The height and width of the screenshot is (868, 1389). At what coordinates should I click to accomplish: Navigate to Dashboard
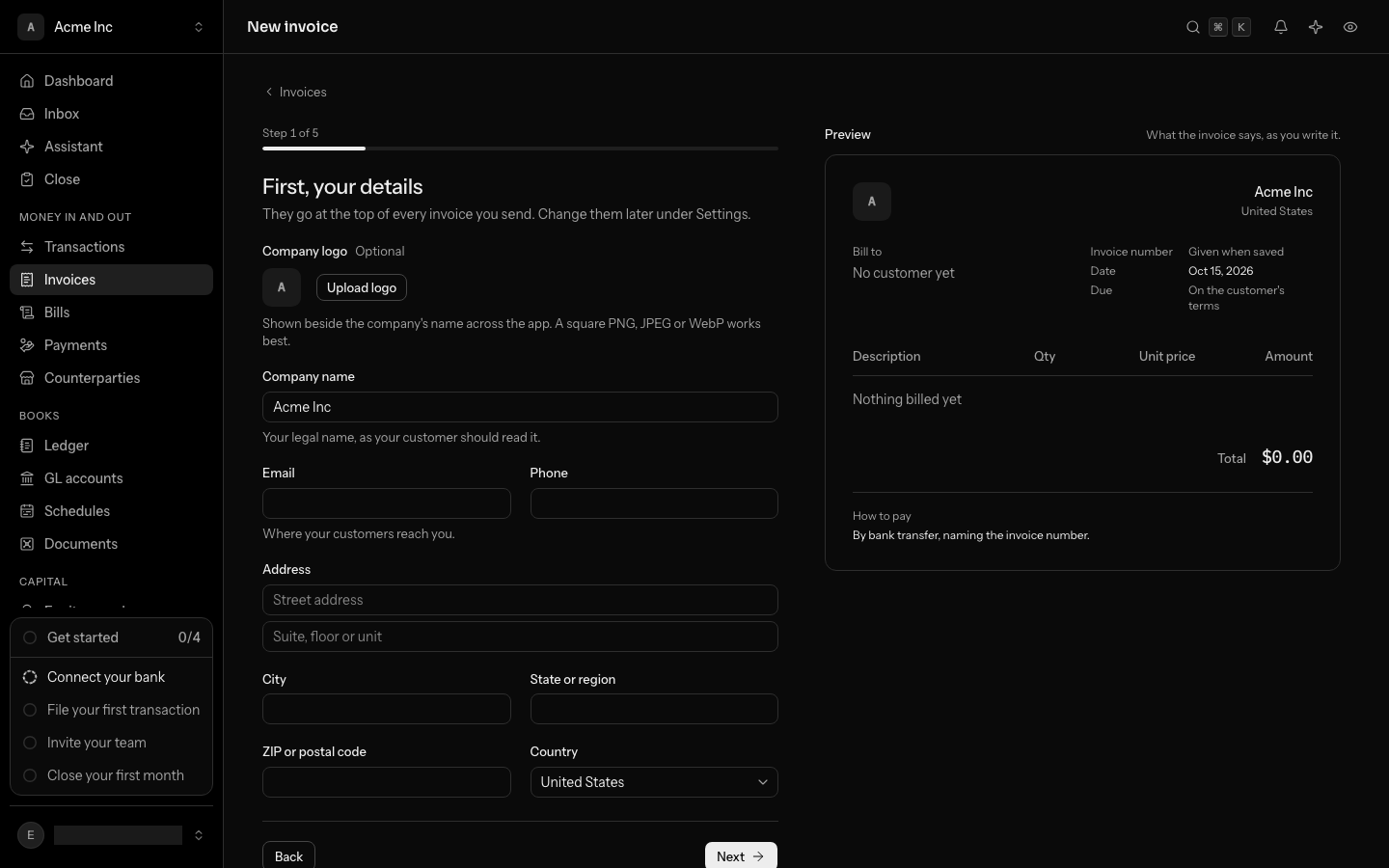coord(111,81)
